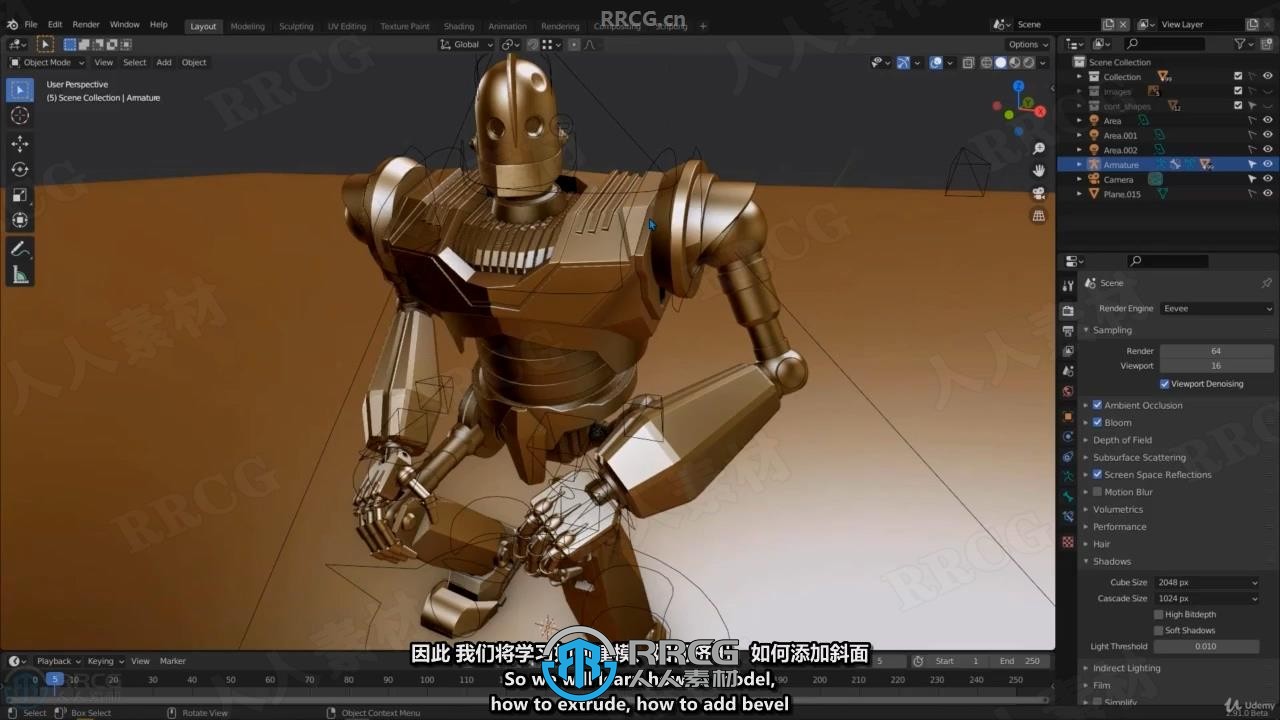Screen dimensions: 1280x720
Task: Hide Armature with its eye icon
Action: 1268,164
